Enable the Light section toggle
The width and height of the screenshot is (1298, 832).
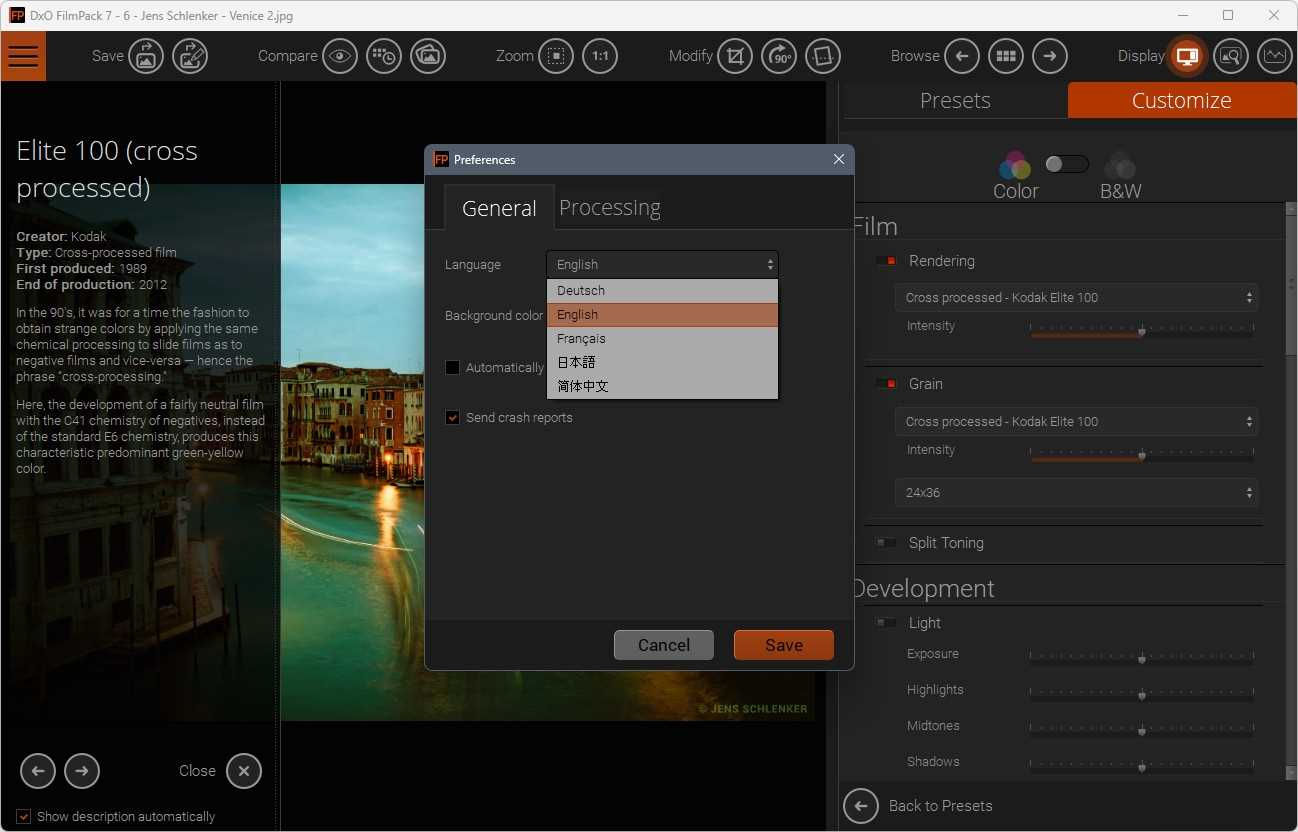coord(886,623)
